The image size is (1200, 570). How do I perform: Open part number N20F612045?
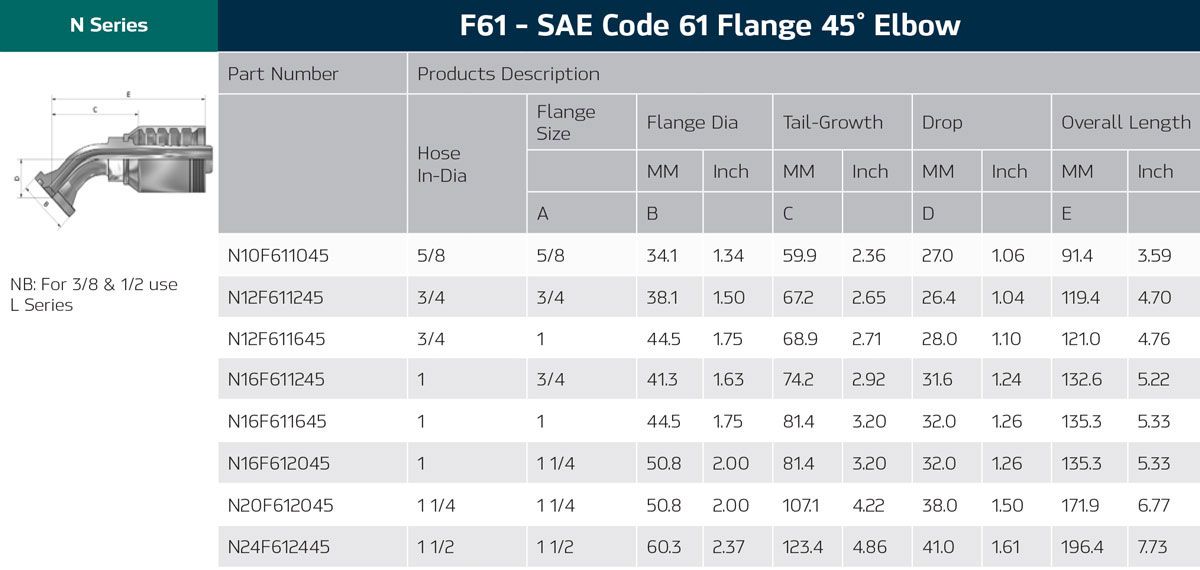(280, 506)
